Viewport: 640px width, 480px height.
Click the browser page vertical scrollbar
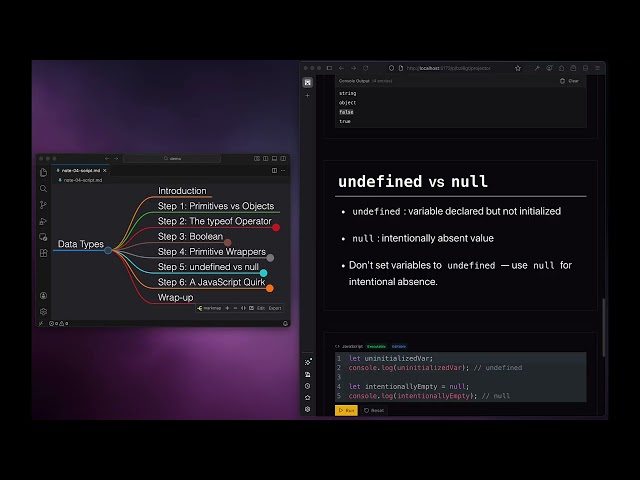pyautogui.click(x=603, y=327)
